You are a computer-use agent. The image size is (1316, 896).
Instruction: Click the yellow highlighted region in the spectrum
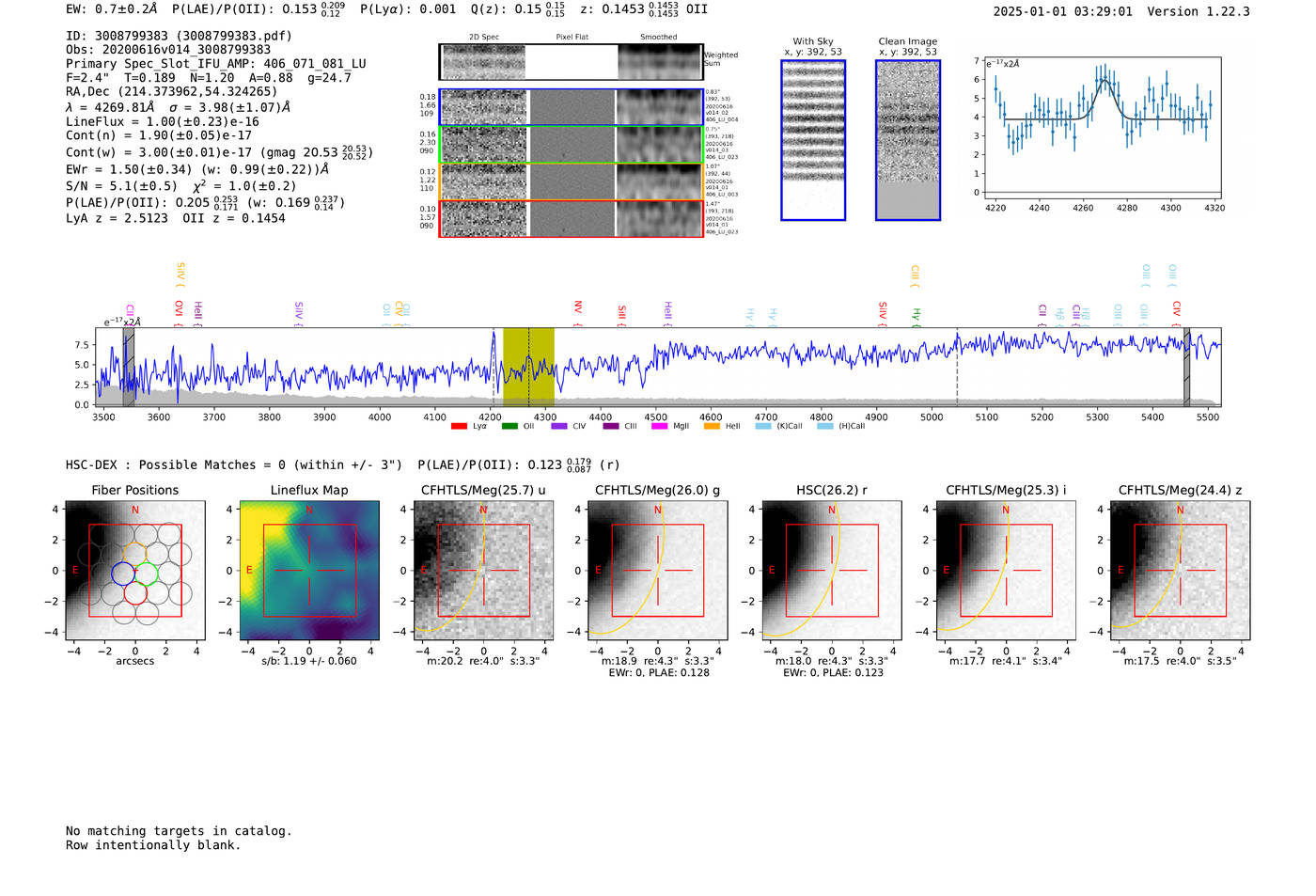[x=528, y=367]
